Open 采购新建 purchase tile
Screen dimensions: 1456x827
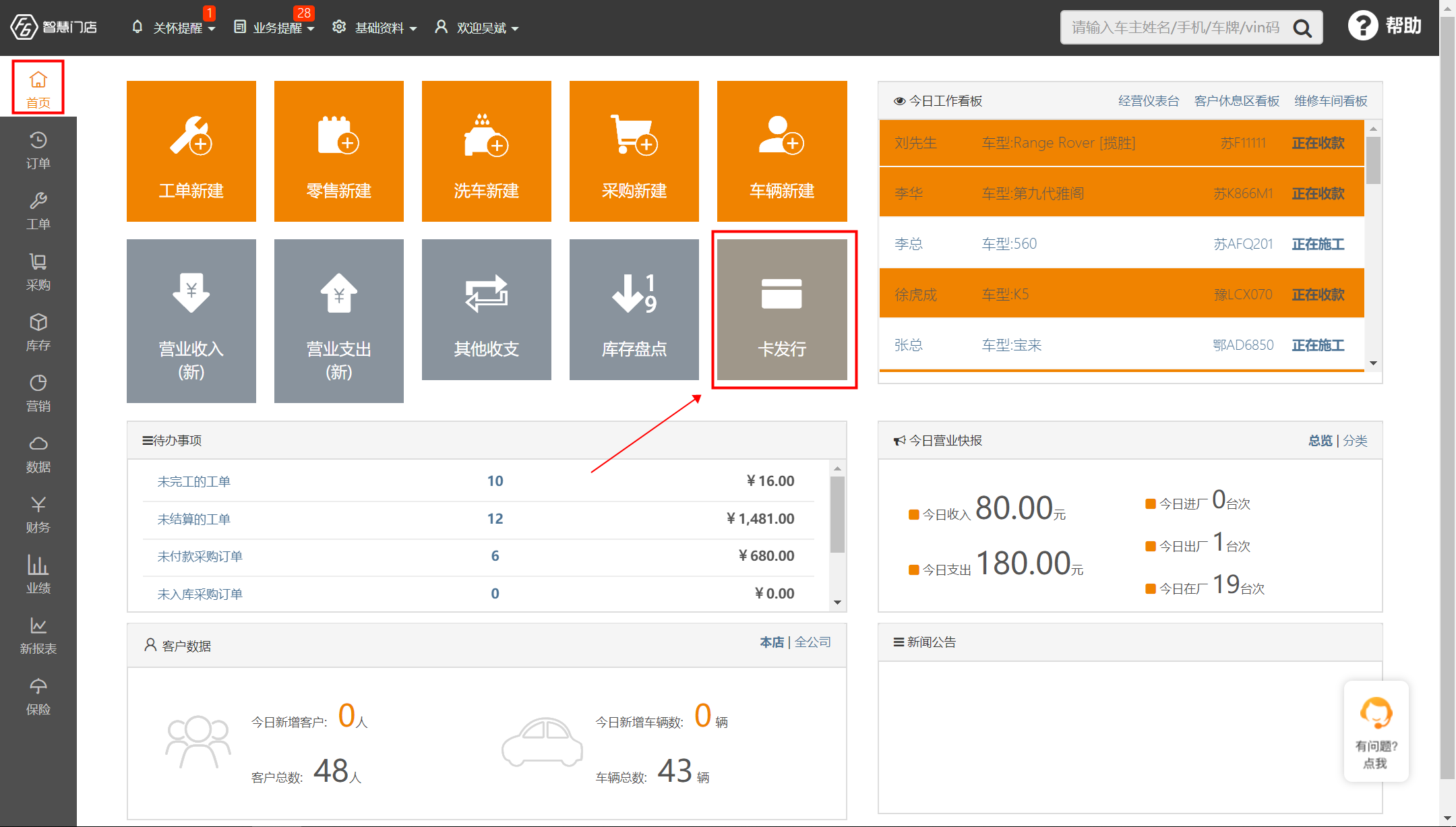[x=634, y=151]
